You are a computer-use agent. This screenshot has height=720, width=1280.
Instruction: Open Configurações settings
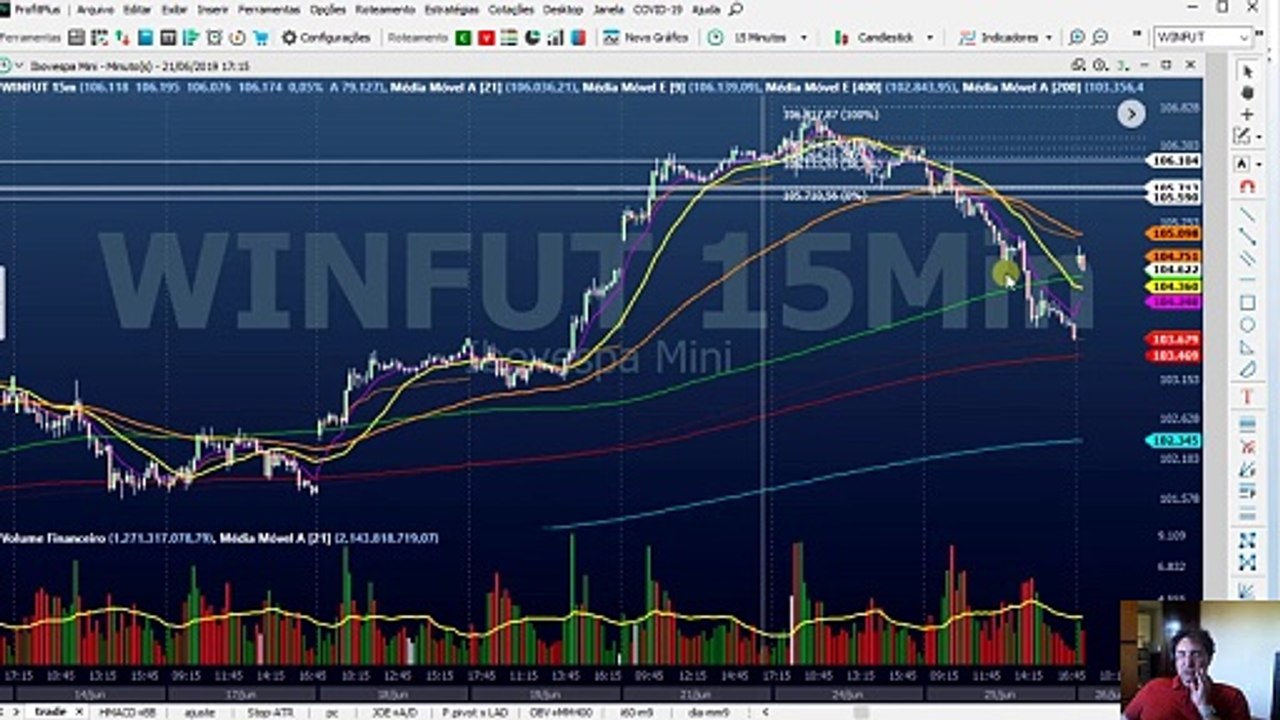pos(326,38)
